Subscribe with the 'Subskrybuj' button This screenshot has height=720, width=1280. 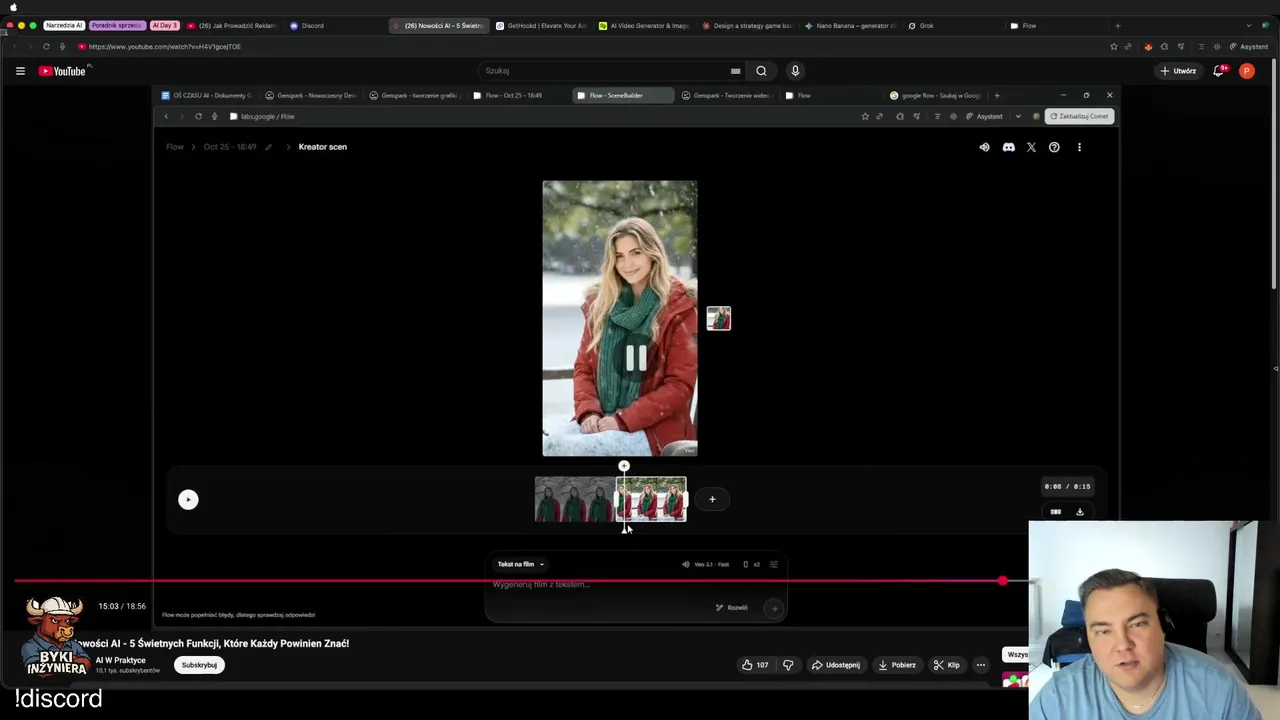click(199, 665)
